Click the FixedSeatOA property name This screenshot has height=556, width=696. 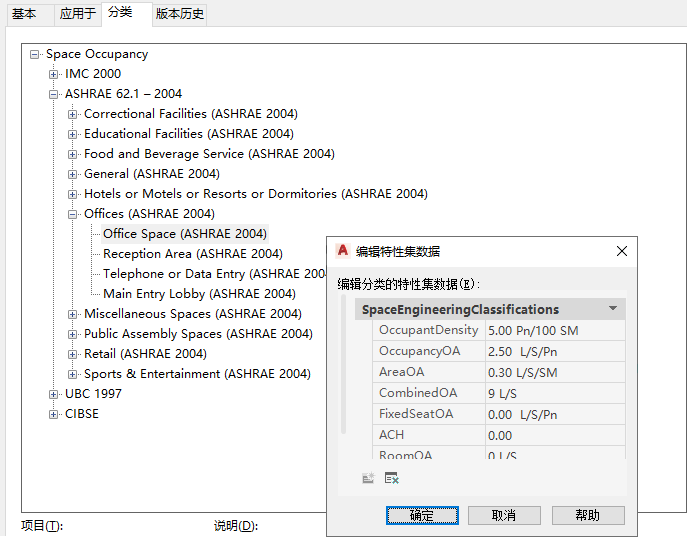pyautogui.click(x=416, y=414)
